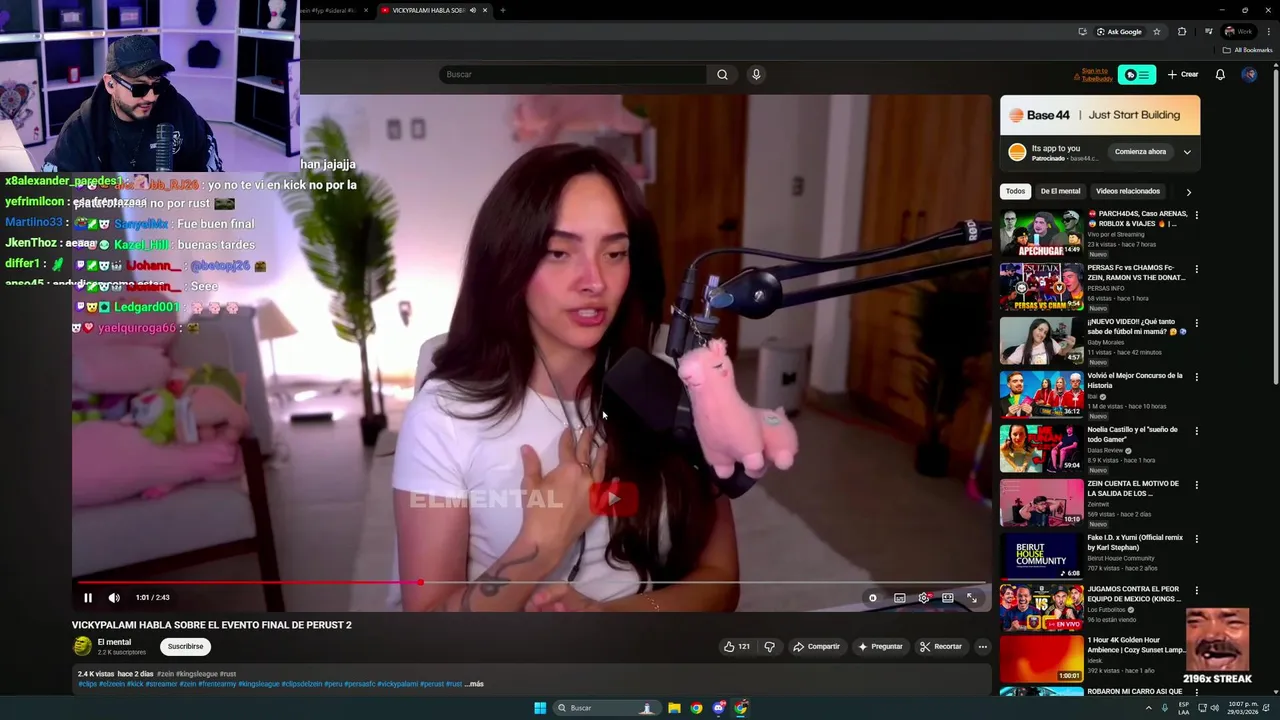Open the Chrome extensions puzzle icon
The image size is (1280, 720).
click(x=1182, y=31)
